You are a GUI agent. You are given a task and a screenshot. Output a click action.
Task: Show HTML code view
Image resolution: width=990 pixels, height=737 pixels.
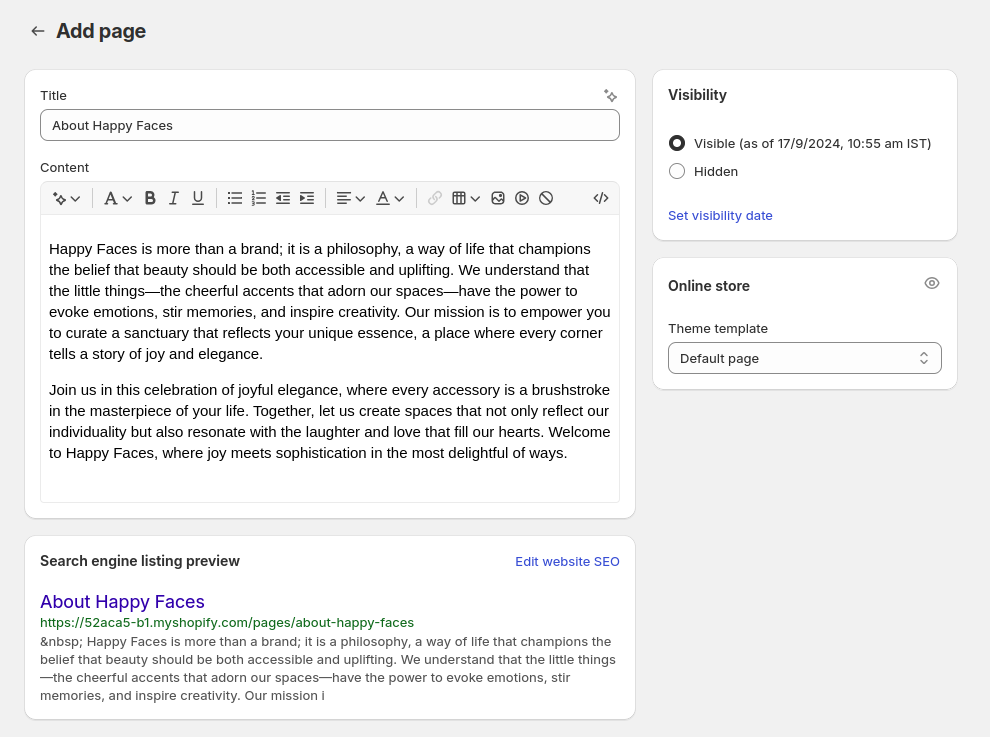pos(601,198)
